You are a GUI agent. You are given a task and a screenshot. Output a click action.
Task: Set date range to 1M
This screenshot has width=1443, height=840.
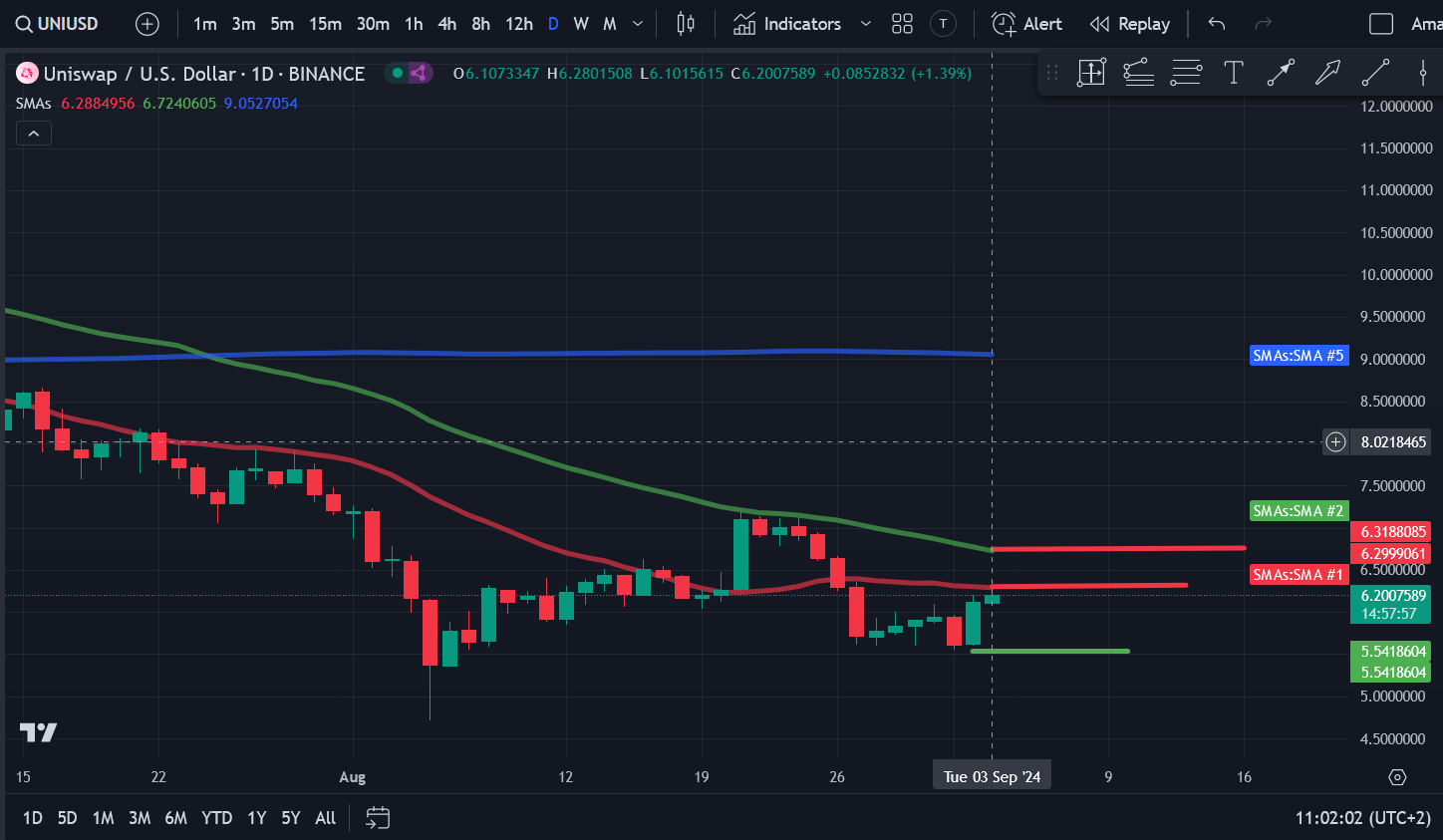103,818
